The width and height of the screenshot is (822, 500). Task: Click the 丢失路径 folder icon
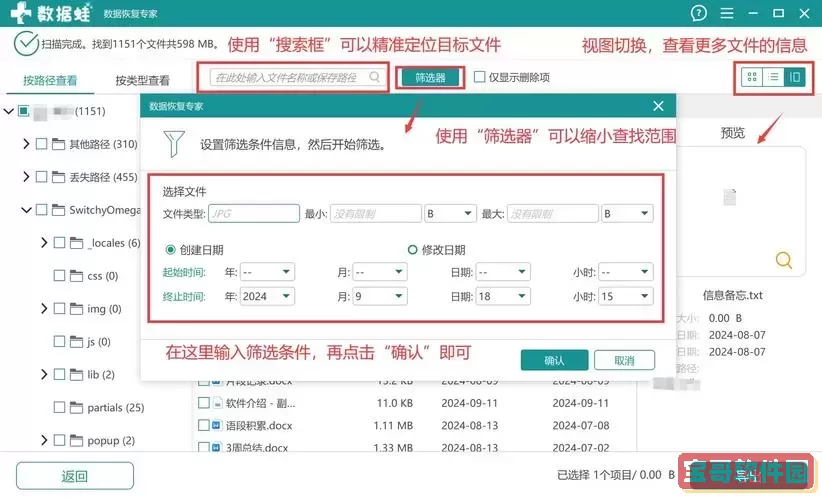point(58,177)
